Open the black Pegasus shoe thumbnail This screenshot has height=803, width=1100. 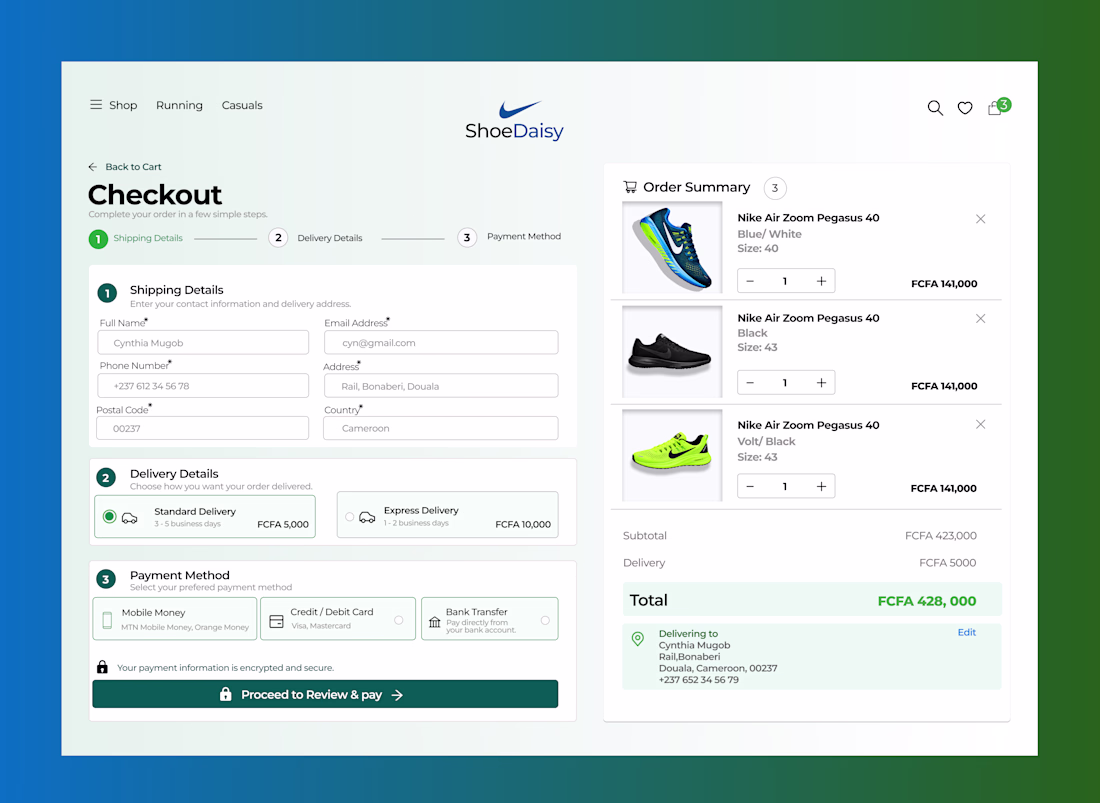pyautogui.click(x=672, y=351)
